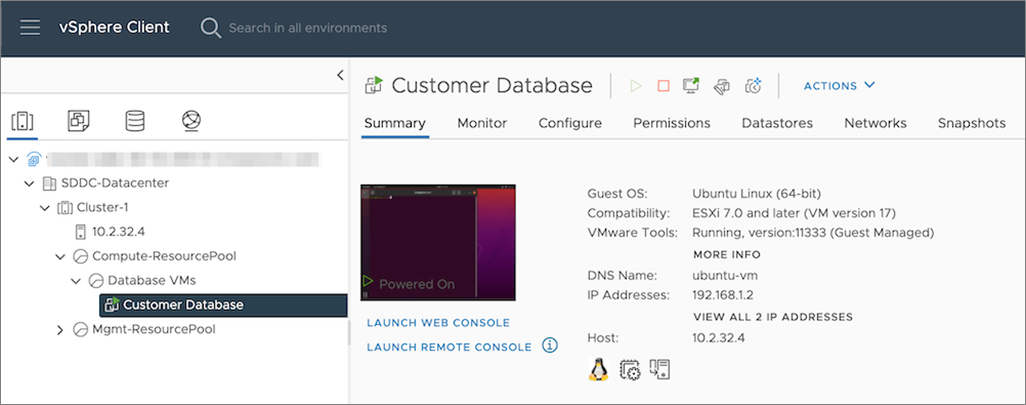Screen dimensions: 1026x405
Task: Switch to Hosts and Clusters view
Action: (x=22, y=121)
